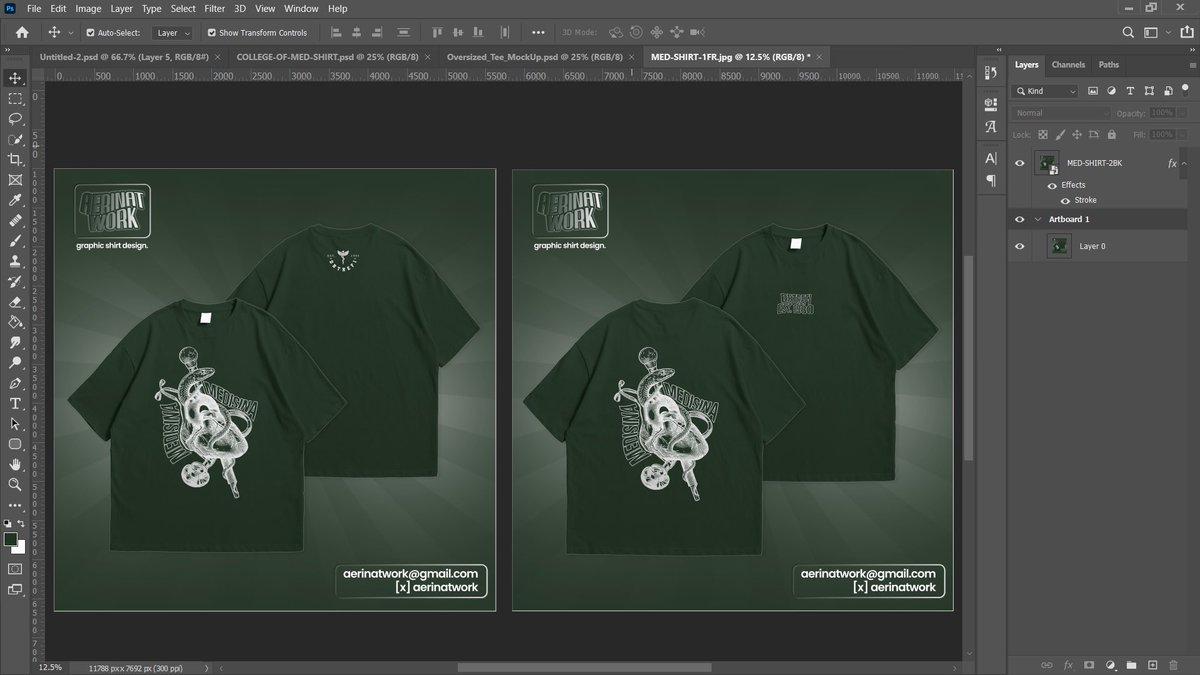Open the Home screen icon
Image resolution: width=1200 pixels, height=675 pixels.
point(21,32)
